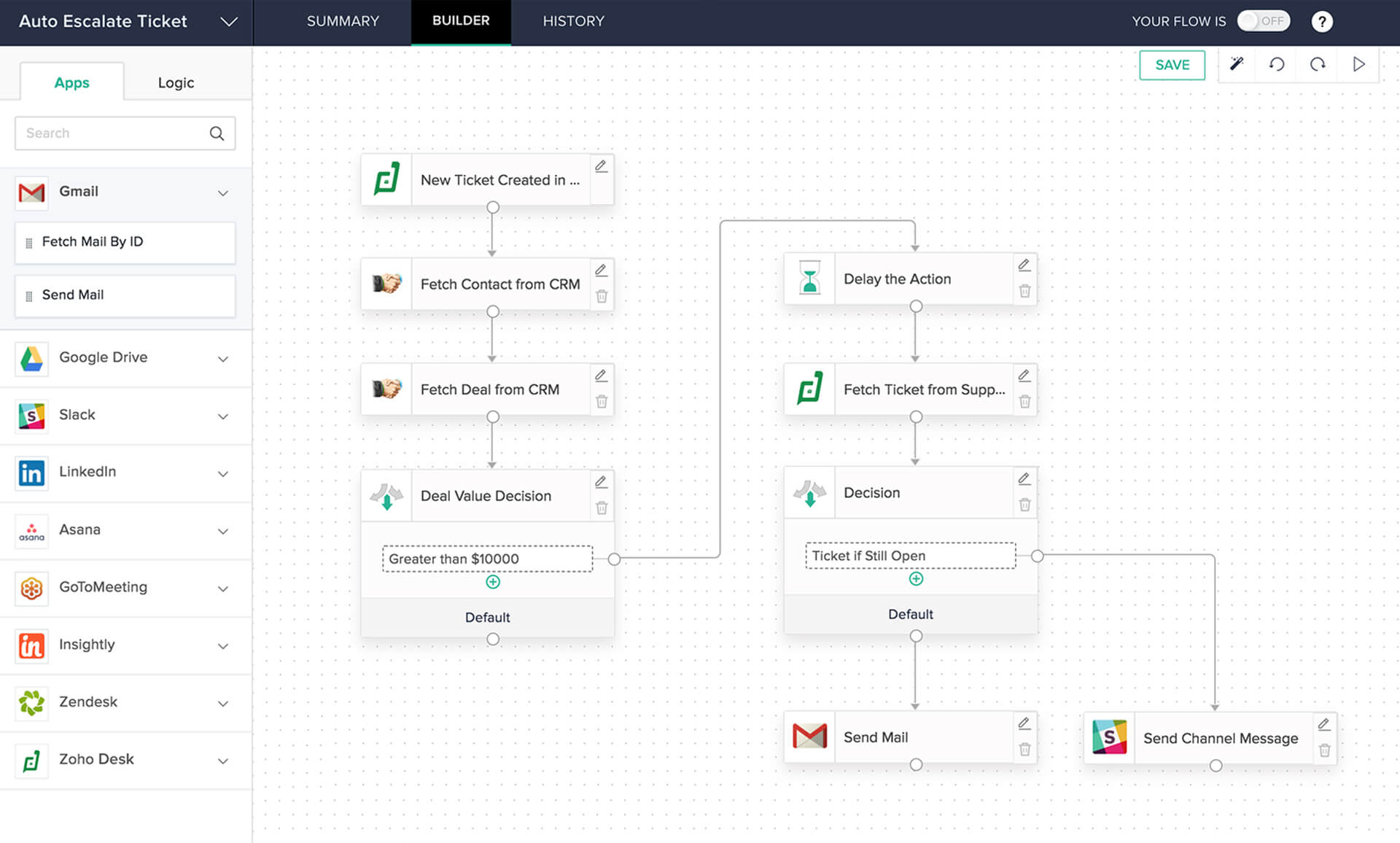Click the redo arrow icon
Image resolution: width=1400 pixels, height=843 pixels.
tap(1318, 64)
